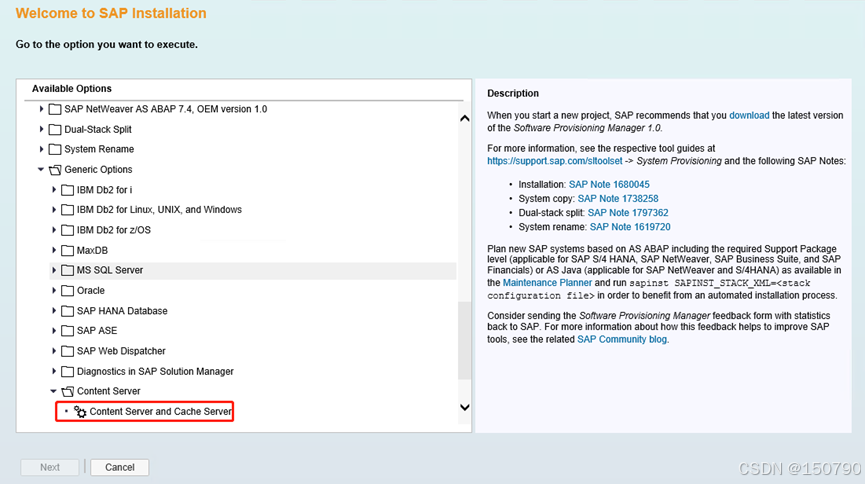Viewport: 865px width, 484px height.
Task: Click the Dual-Stack Split folder icon
Action: pyautogui.click(x=55, y=130)
